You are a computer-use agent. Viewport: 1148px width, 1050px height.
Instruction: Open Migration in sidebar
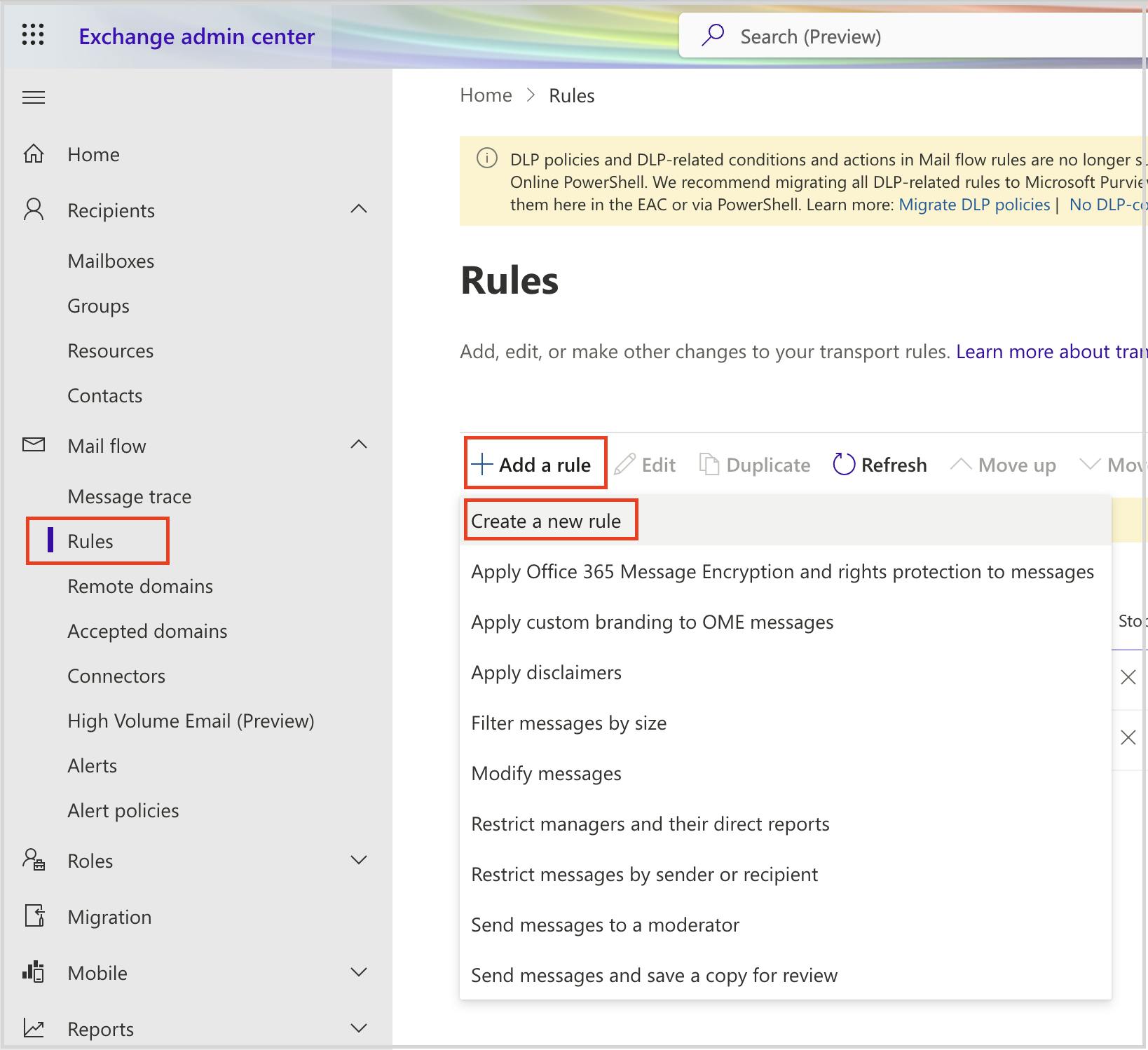[x=109, y=917]
